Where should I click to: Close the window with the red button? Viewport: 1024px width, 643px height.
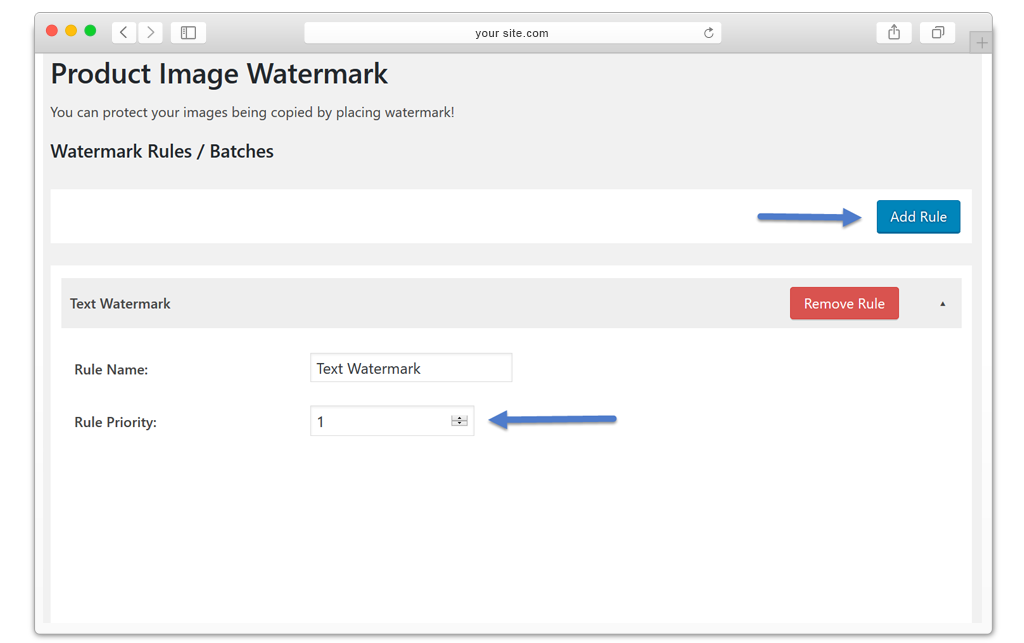(52, 31)
